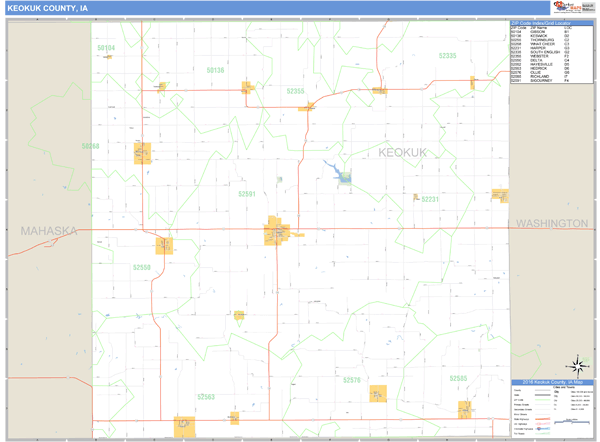Viewport: 600px width, 442px height.
Task: Select the SIGOURNEY row in ZIP index
Action: pyautogui.click(x=541, y=80)
